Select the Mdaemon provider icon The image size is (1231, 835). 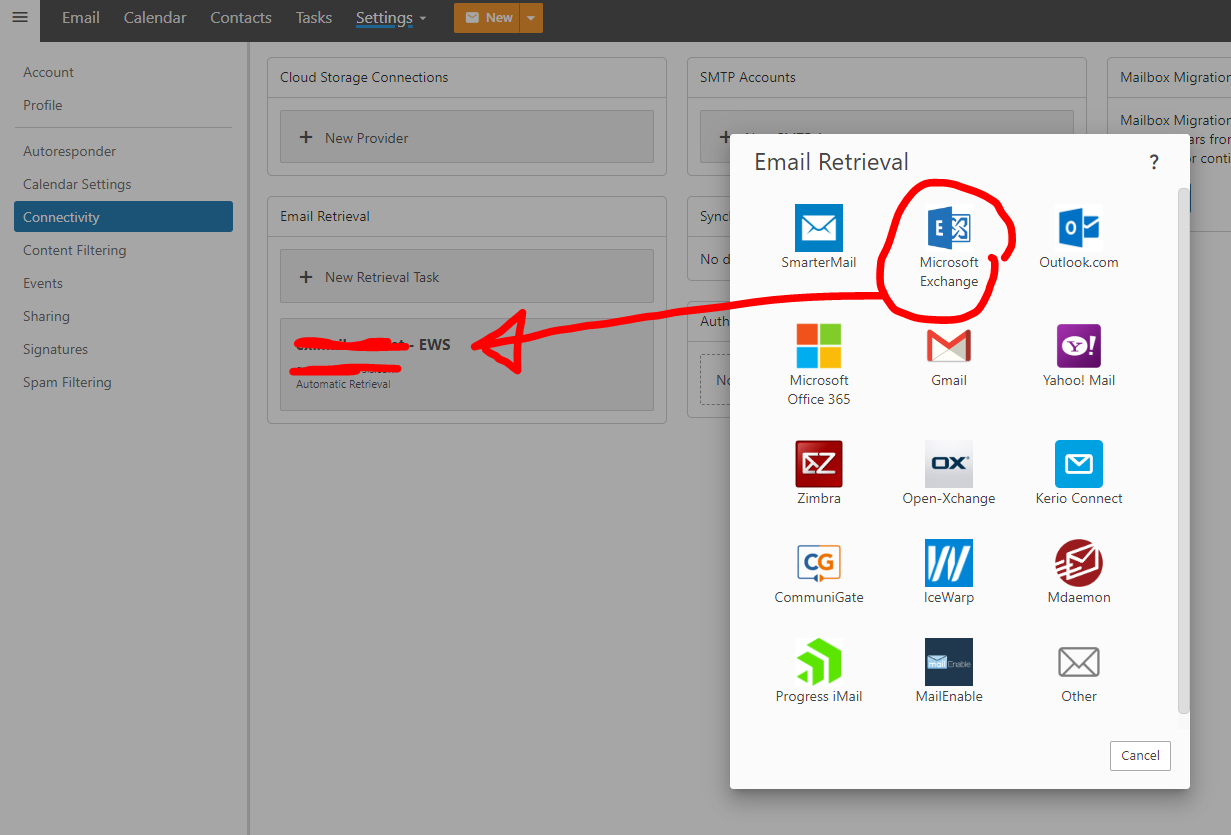click(x=1079, y=563)
